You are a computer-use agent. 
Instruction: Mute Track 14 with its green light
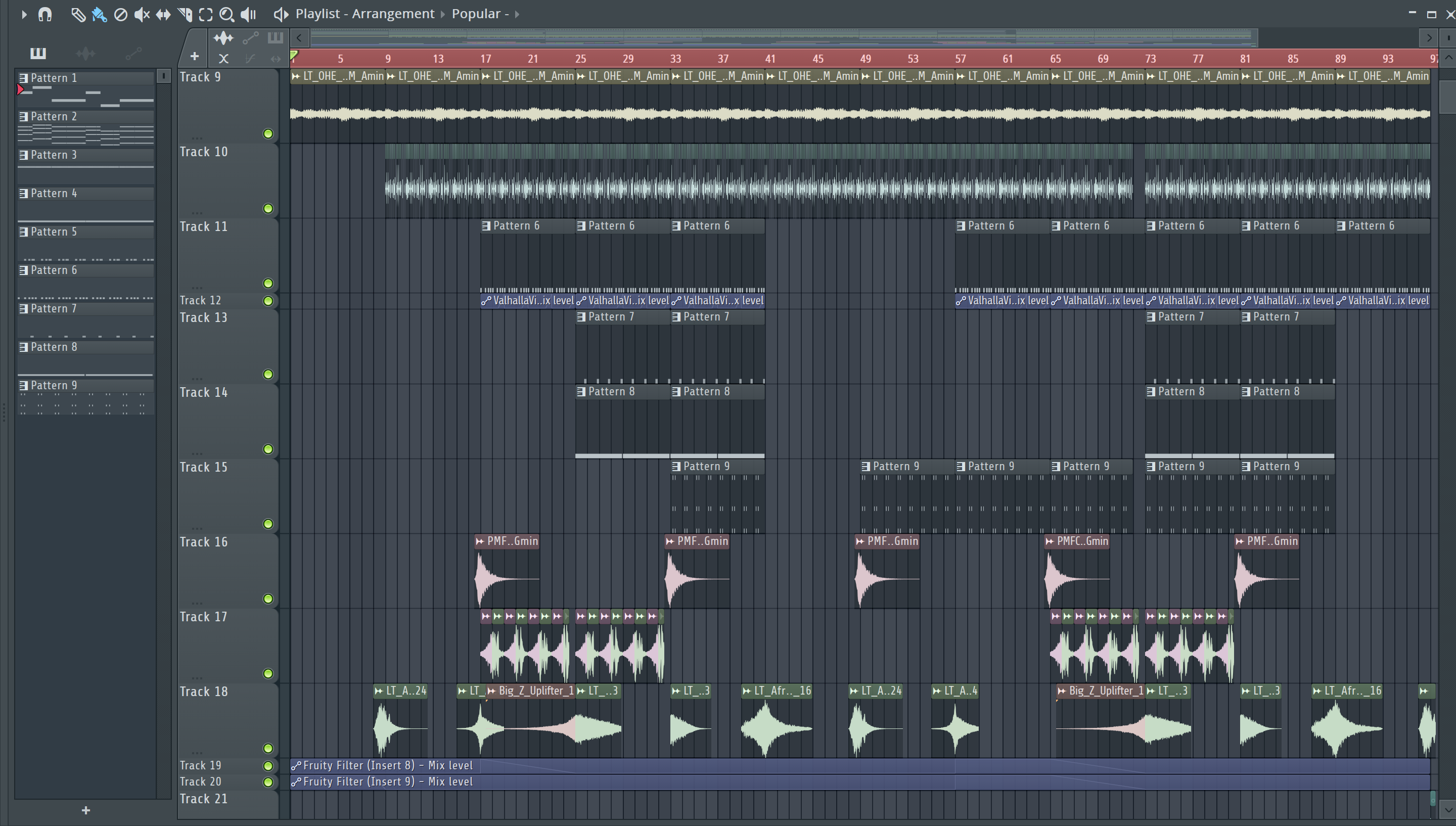click(x=268, y=449)
